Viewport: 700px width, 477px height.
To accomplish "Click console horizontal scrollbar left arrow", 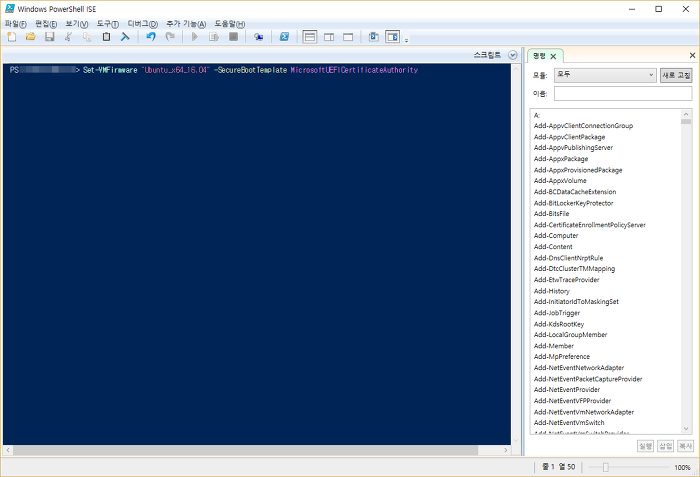I will point(8,450).
